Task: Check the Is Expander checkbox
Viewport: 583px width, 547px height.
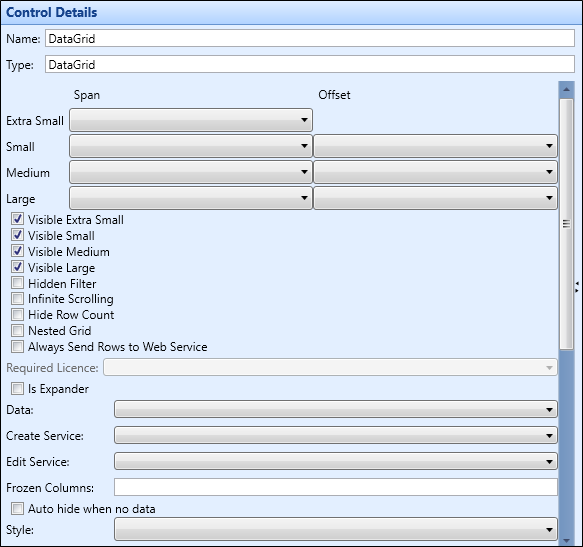Action: pyautogui.click(x=17, y=389)
